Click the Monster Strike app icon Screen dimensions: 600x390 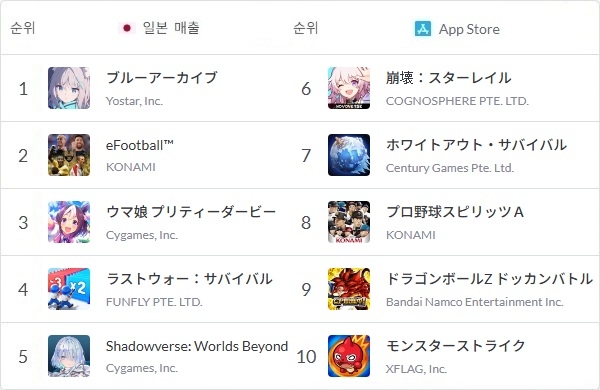point(349,356)
